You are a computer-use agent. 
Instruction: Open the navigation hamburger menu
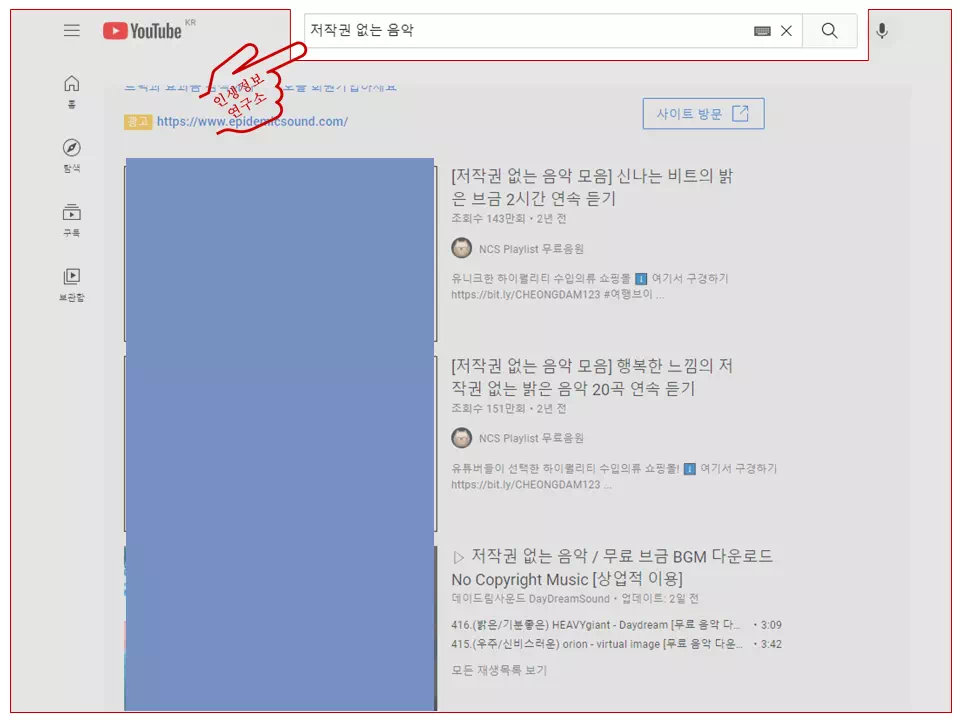(x=71, y=30)
